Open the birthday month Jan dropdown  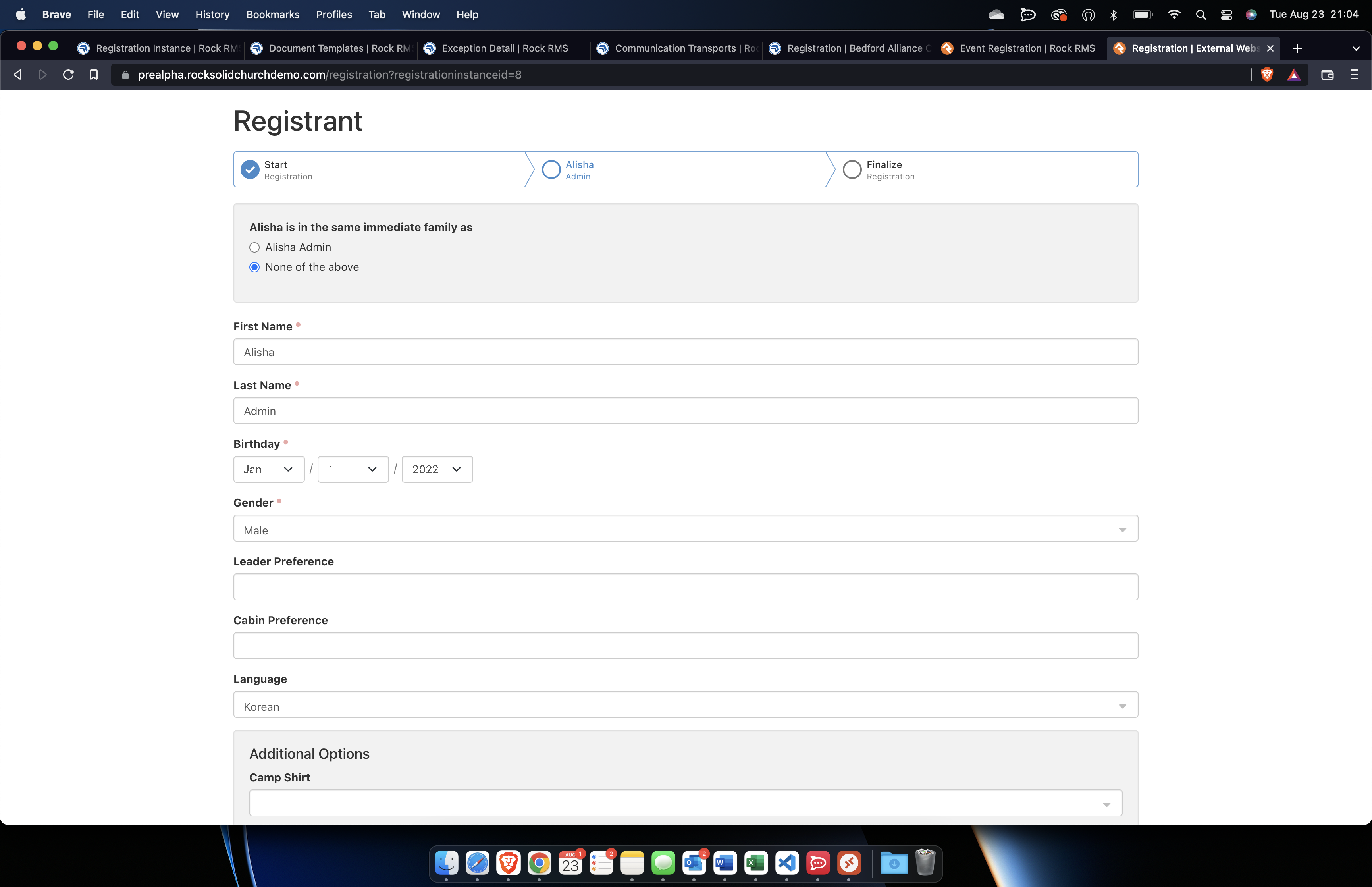point(269,469)
